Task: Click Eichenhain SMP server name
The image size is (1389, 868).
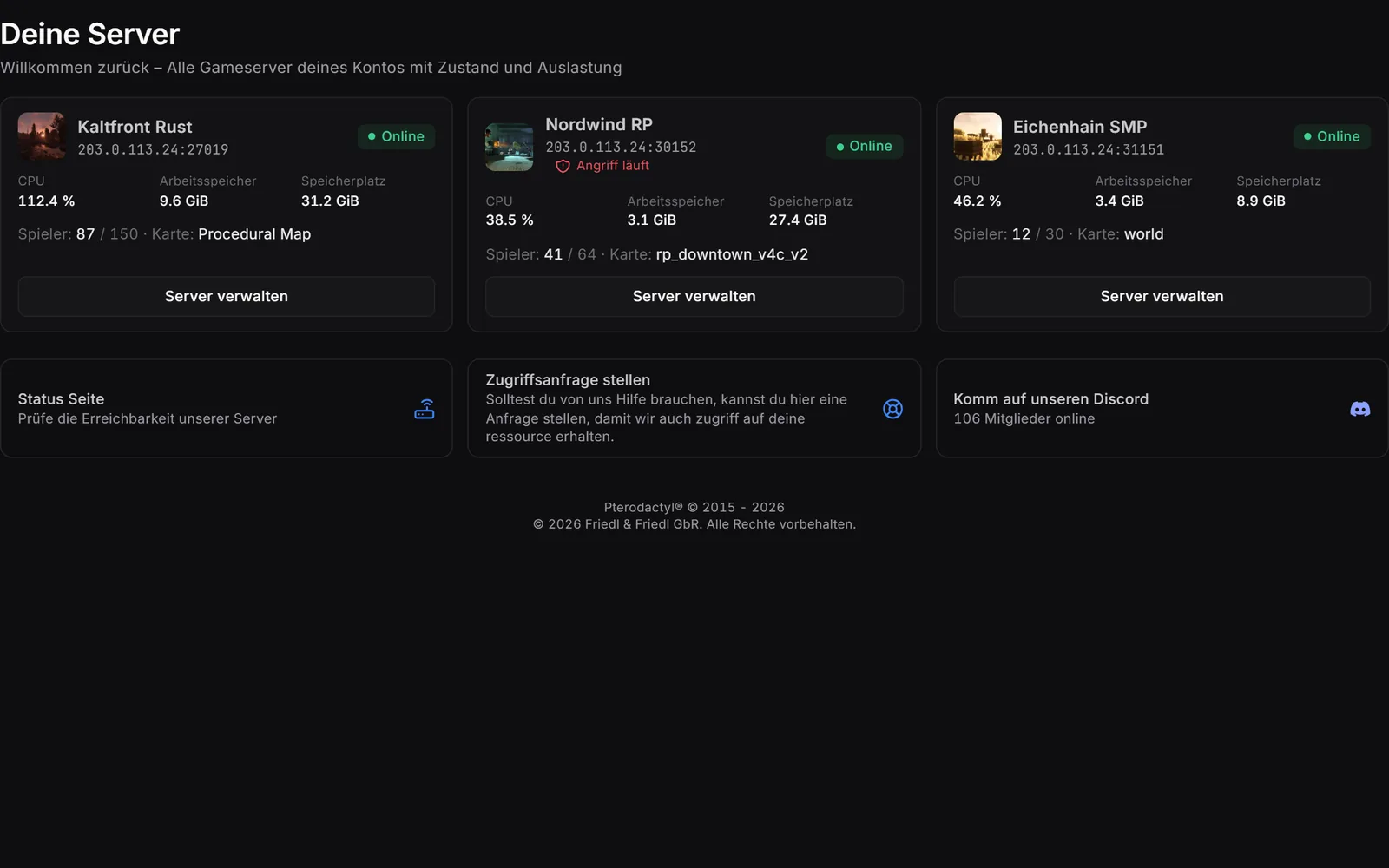Action: tap(1080, 127)
